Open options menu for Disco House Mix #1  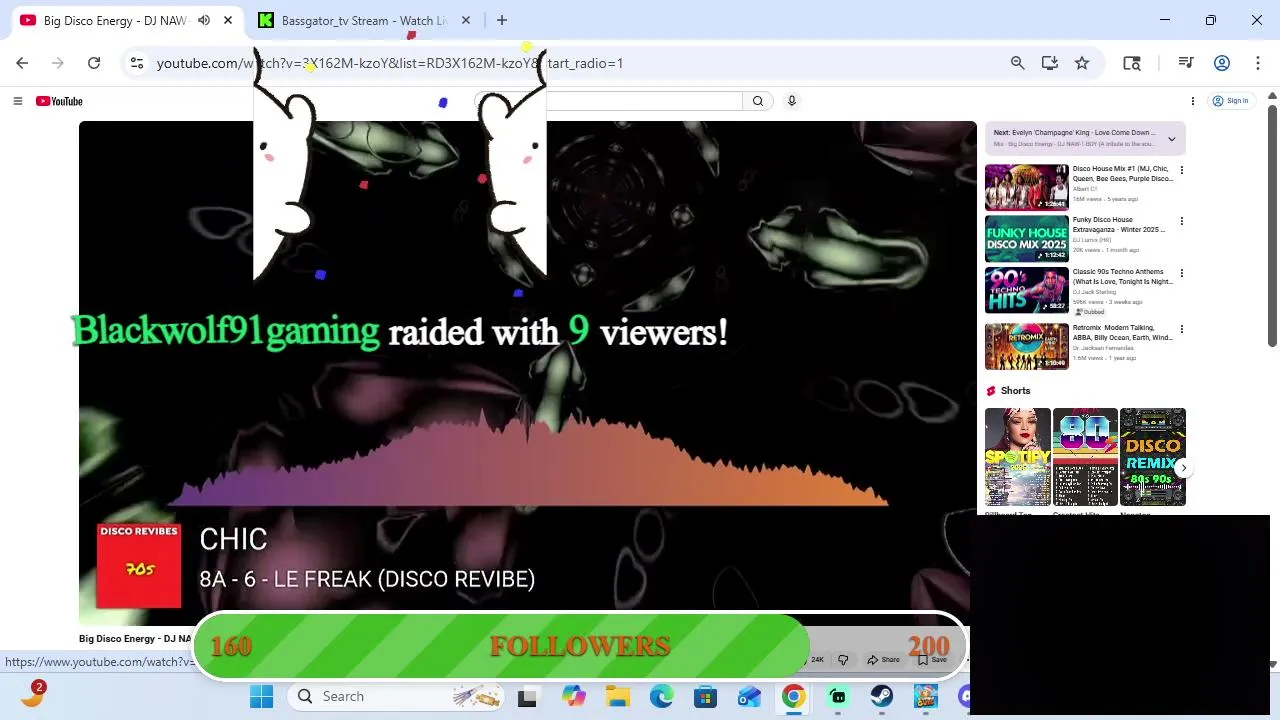coord(1181,170)
